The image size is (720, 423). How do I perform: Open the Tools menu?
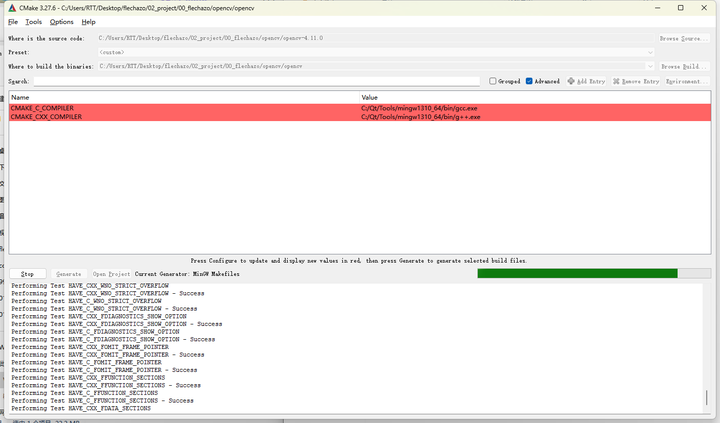click(34, 22)
